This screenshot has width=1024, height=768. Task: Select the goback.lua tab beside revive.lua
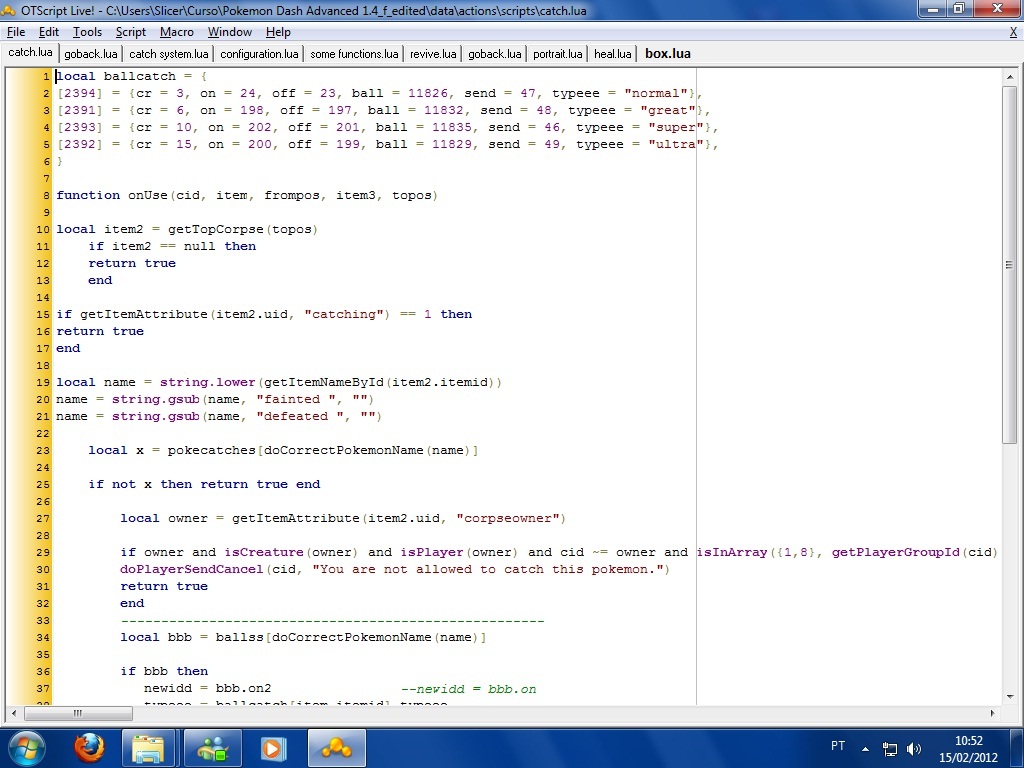pyautogui.click(x=494, y=54)
